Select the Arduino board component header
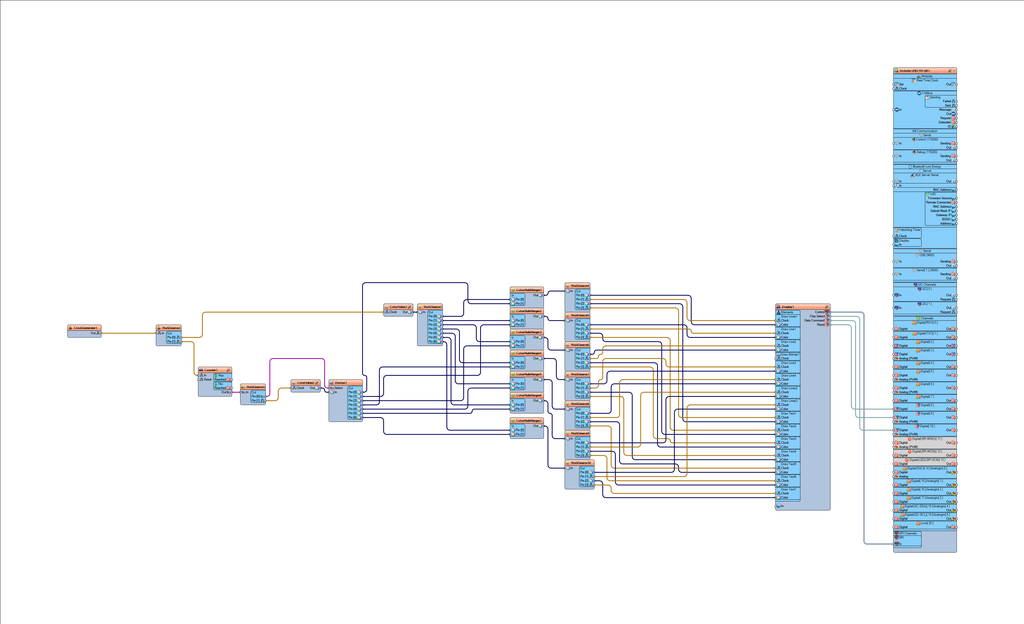1024x624 pixels. 925,70
